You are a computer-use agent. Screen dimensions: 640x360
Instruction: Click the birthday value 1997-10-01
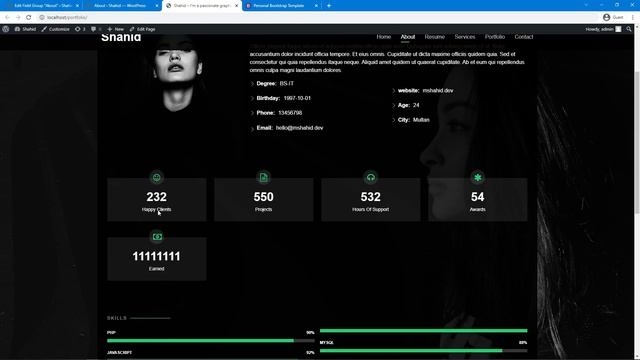click(297, 98)
